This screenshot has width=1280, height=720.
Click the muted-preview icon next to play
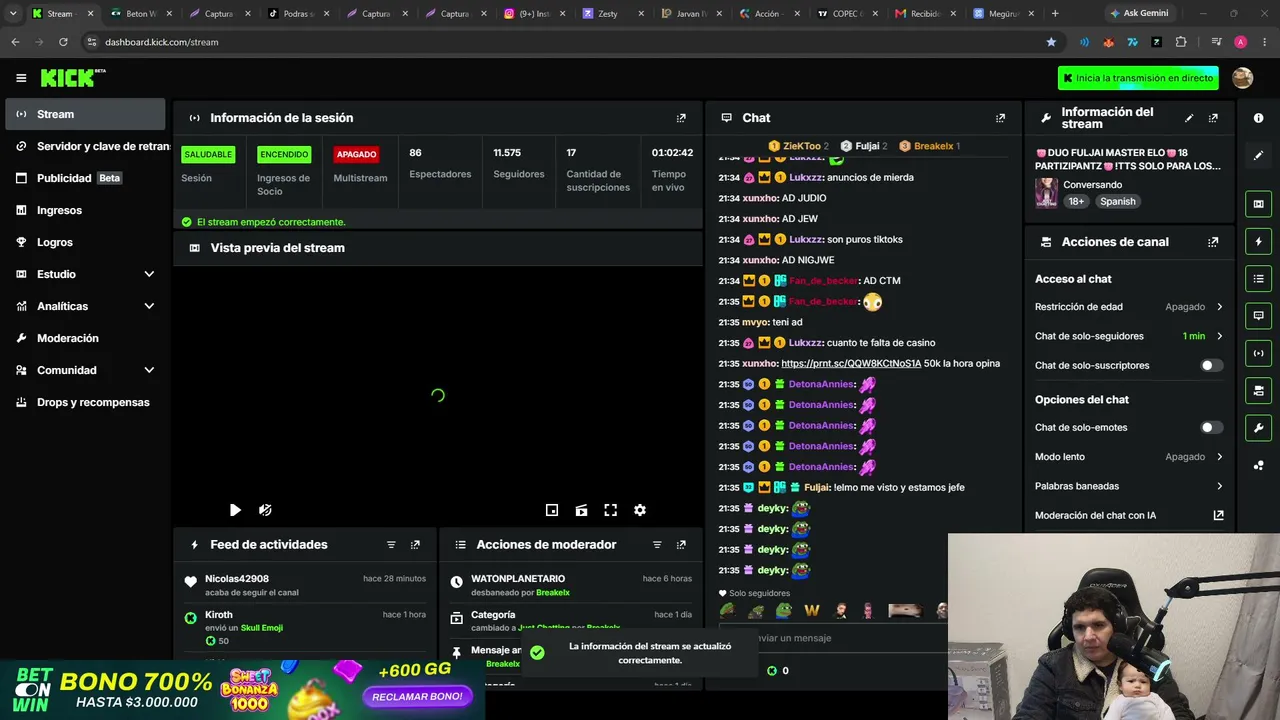pos(265,510)
